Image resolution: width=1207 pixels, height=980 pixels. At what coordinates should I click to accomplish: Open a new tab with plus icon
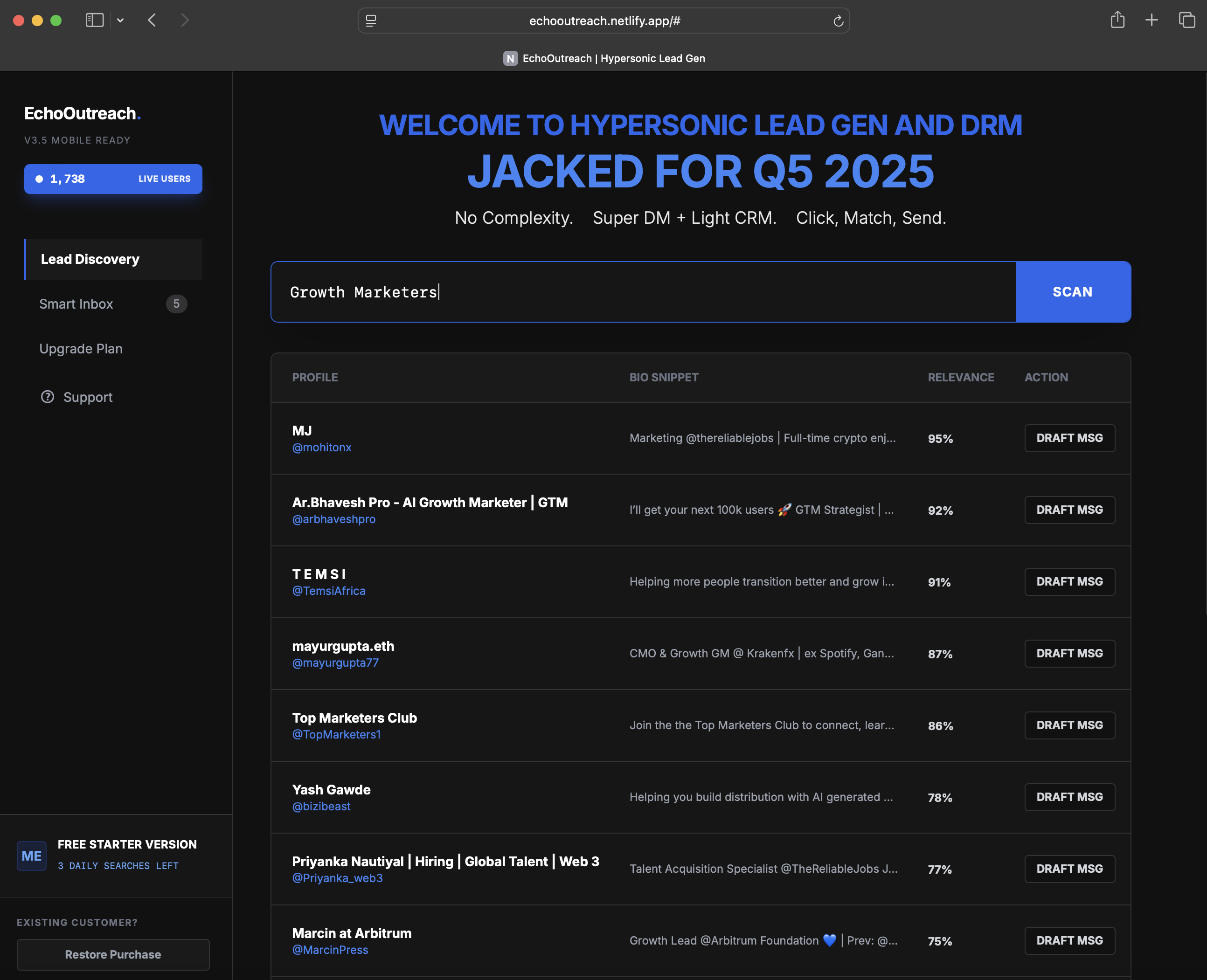coord(1152,21)
